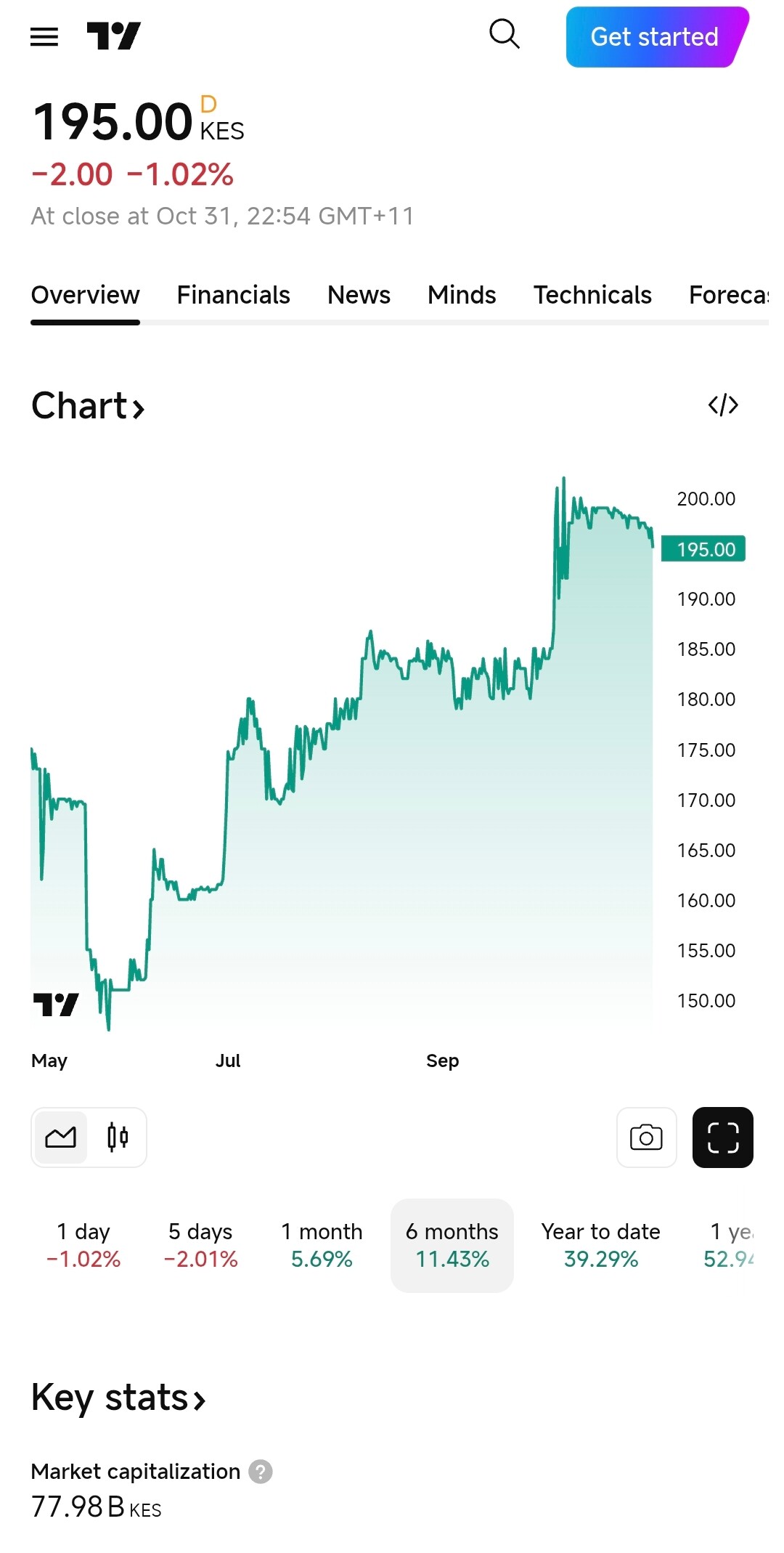Click the TradingView logo in header
The width and height of the screenshot is (784, 1553).
click(x=113, y=36)
